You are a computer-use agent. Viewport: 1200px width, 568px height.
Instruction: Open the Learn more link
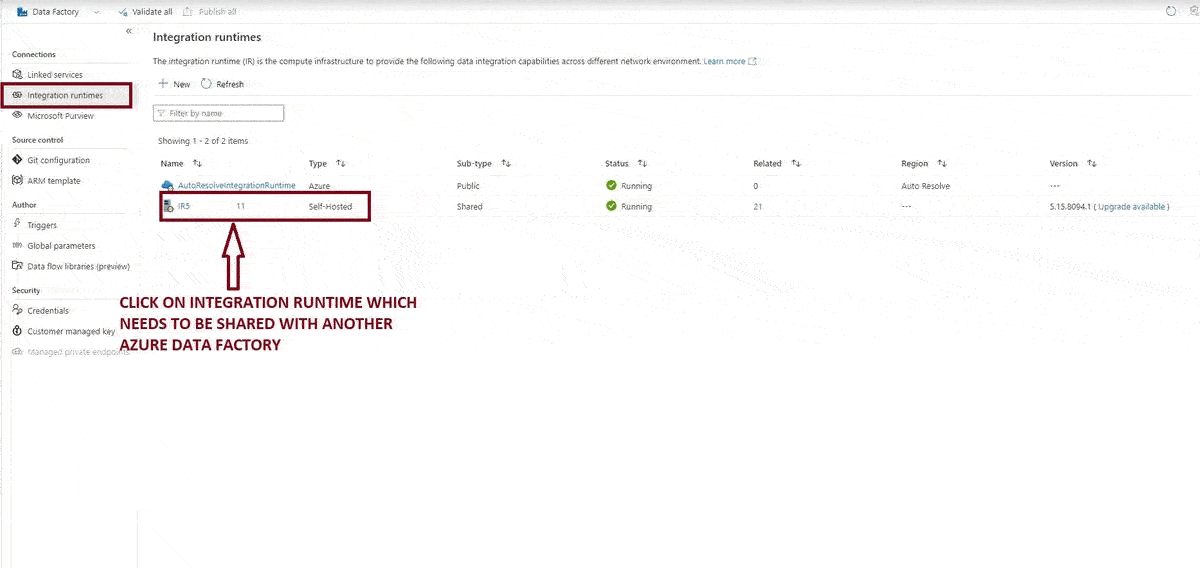(729, 61)
